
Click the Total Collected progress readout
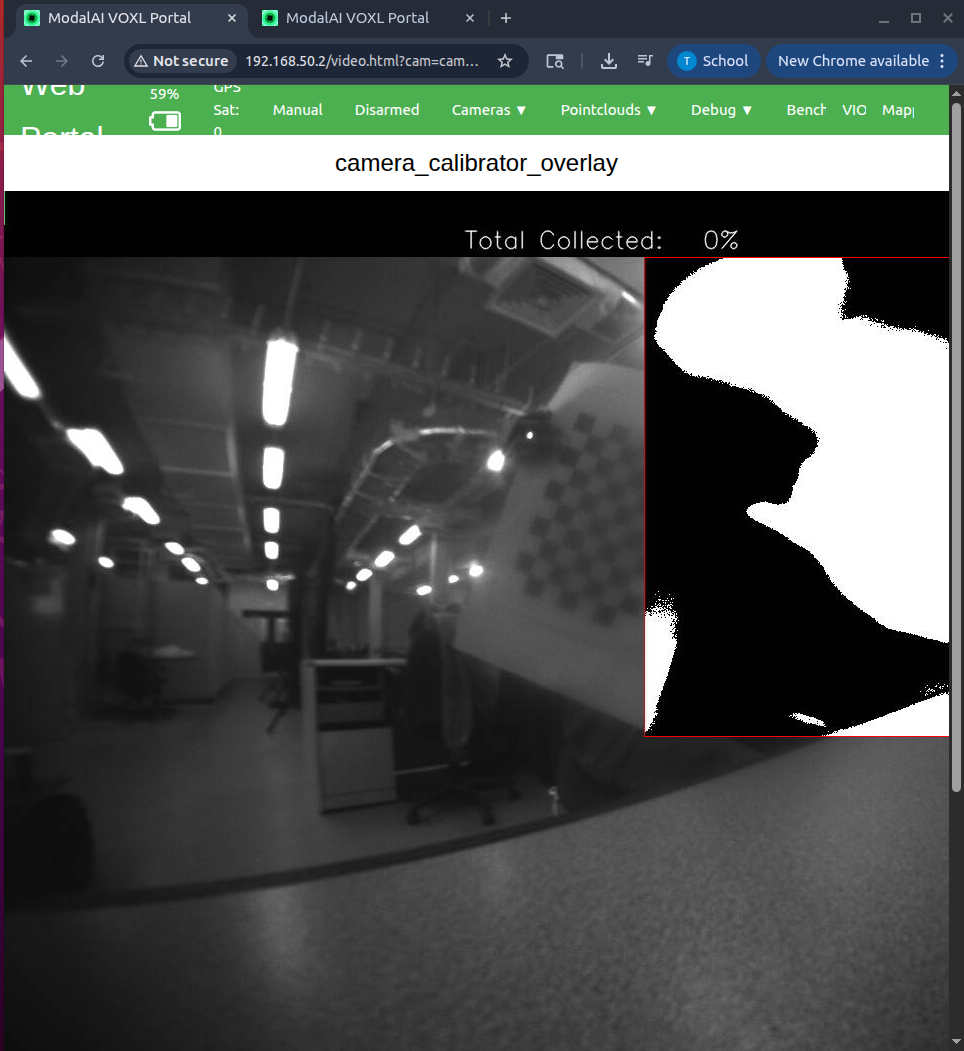point(601,240)
